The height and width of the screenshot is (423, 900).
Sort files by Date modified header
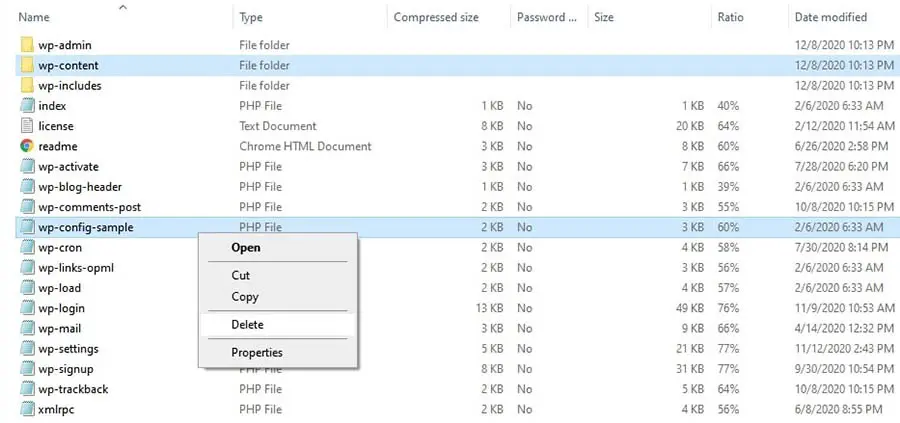point(830,17)
